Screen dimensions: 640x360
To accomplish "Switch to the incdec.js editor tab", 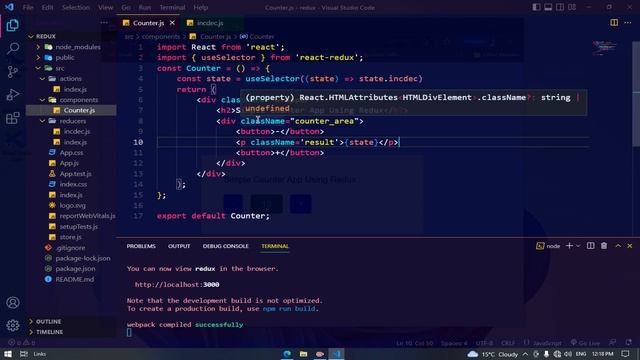I will click(x=210, y=23).
